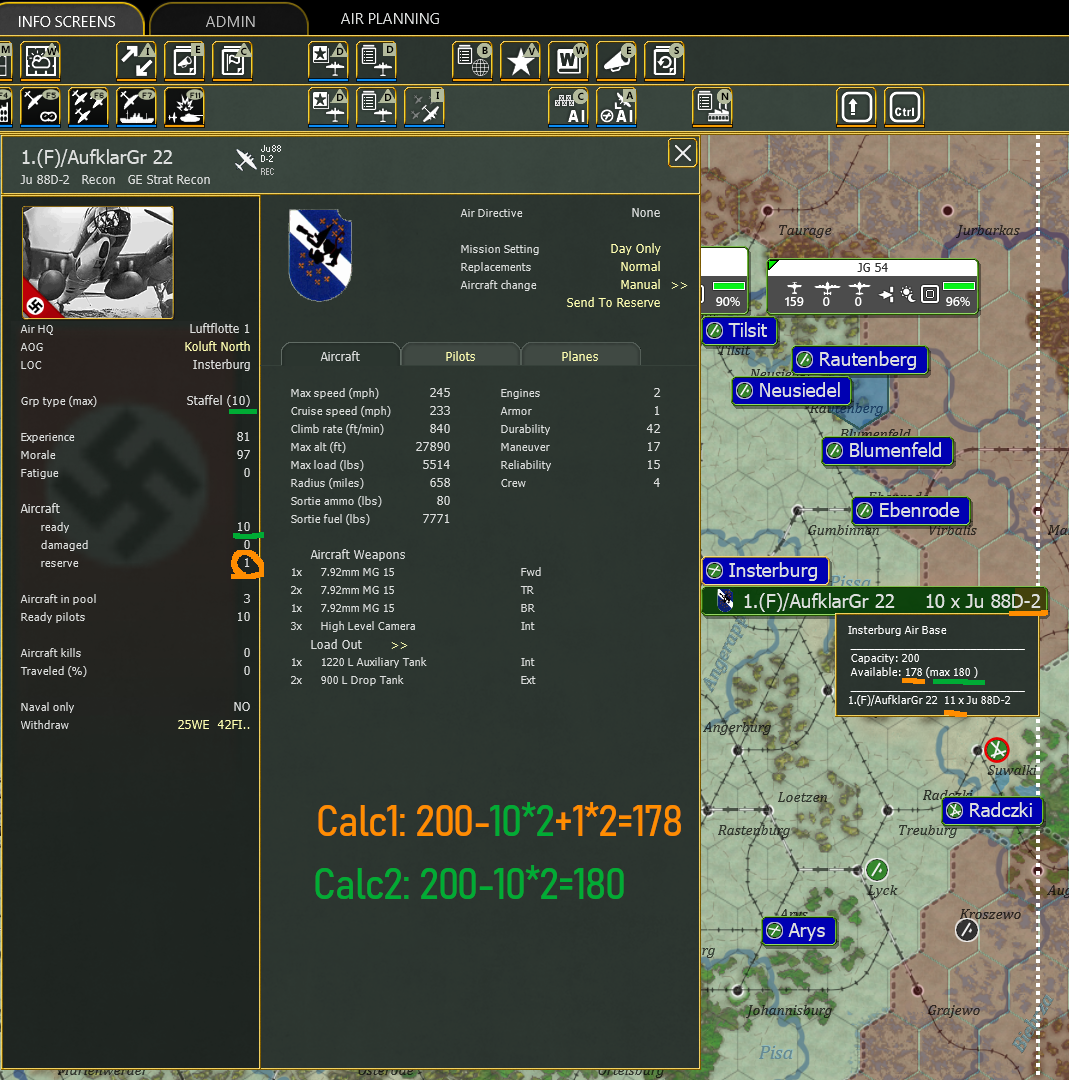Open the AIR PLANNING tab
Image resolution: width=1069 pixels, height=1080 pixels.
pos(390,19)
